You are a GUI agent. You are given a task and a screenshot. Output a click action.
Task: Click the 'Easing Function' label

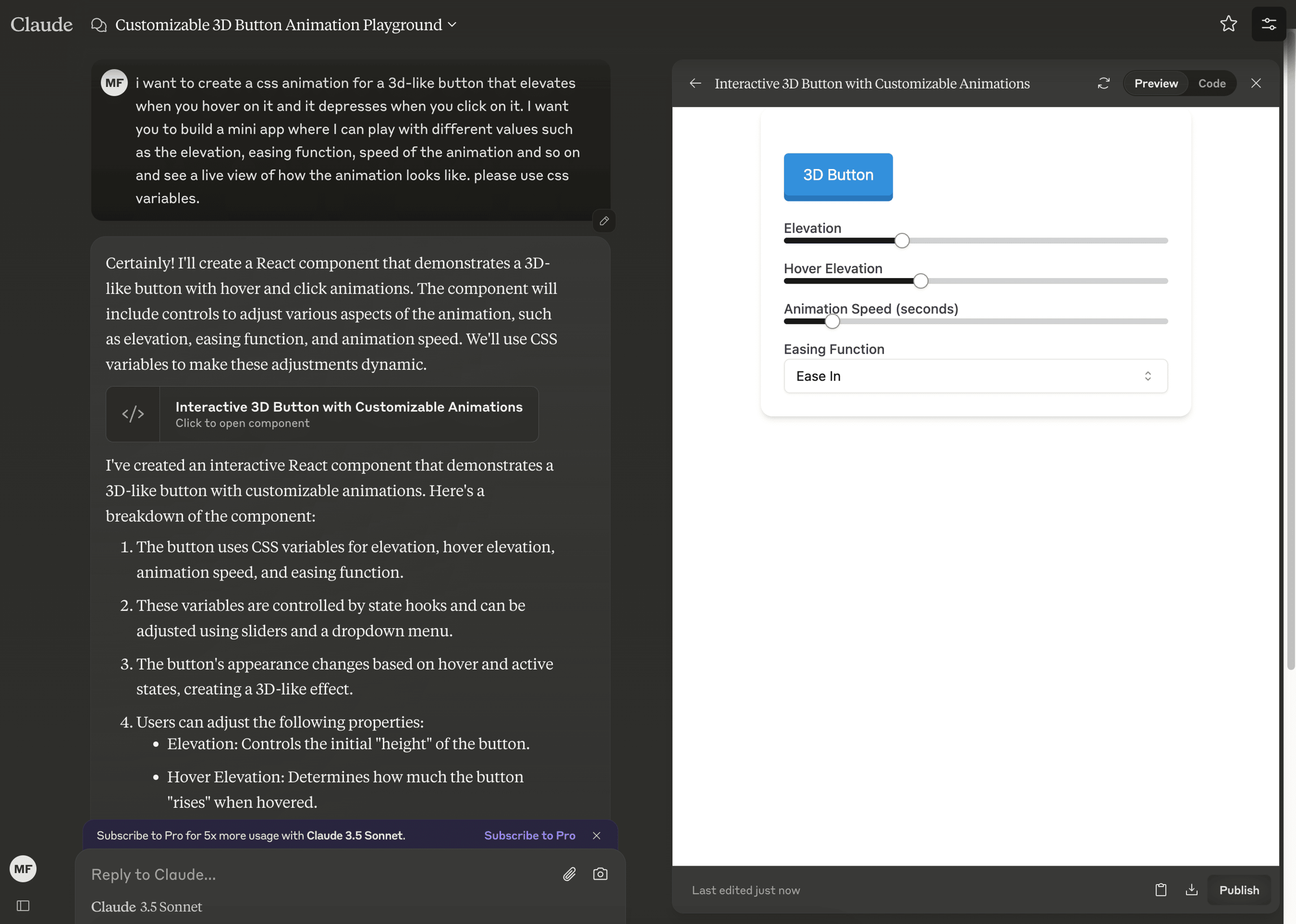(x=834, y=349)
